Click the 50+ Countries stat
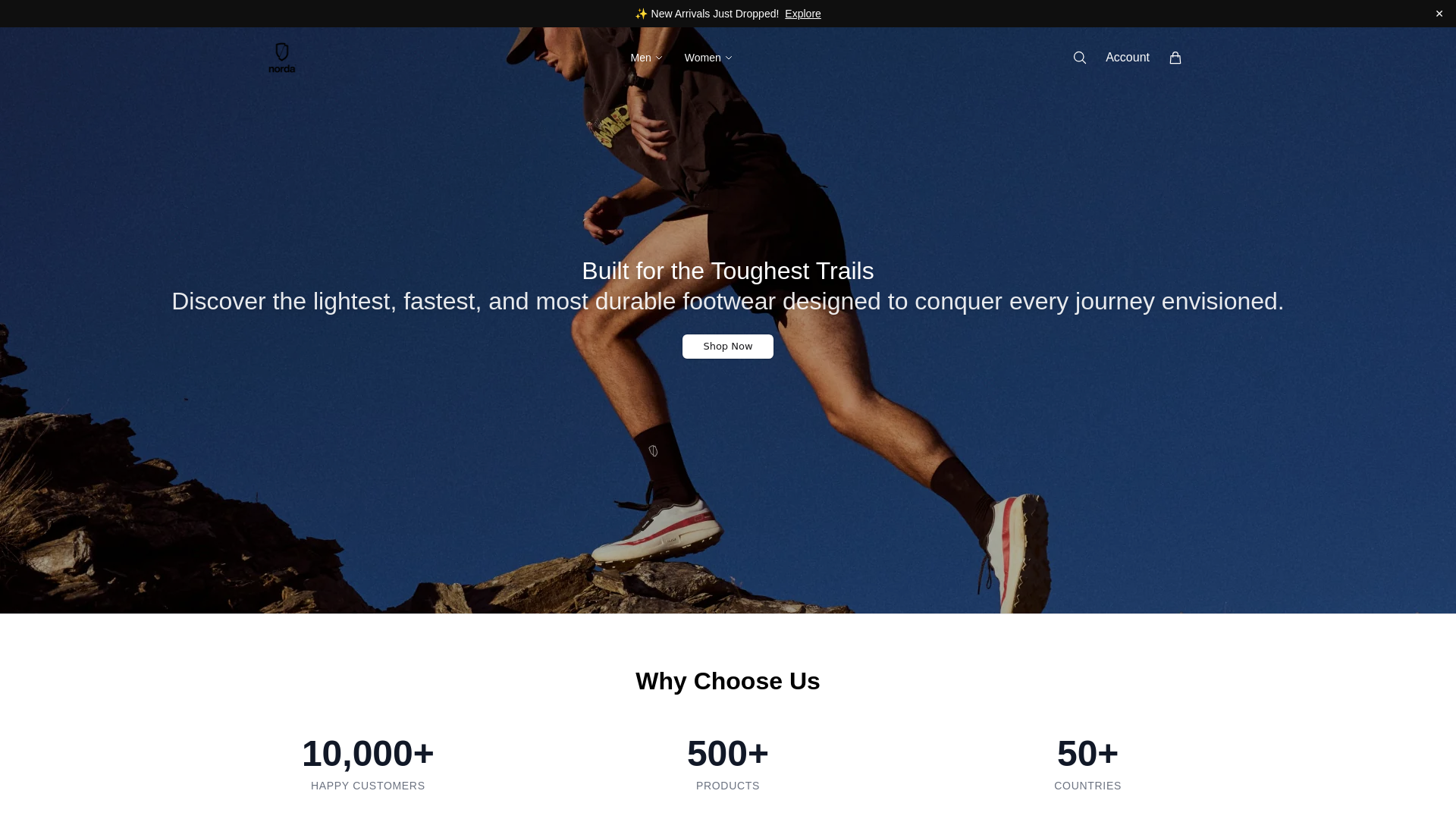Viewport: 1456px width, 819px height. (x=1087, y=764)
